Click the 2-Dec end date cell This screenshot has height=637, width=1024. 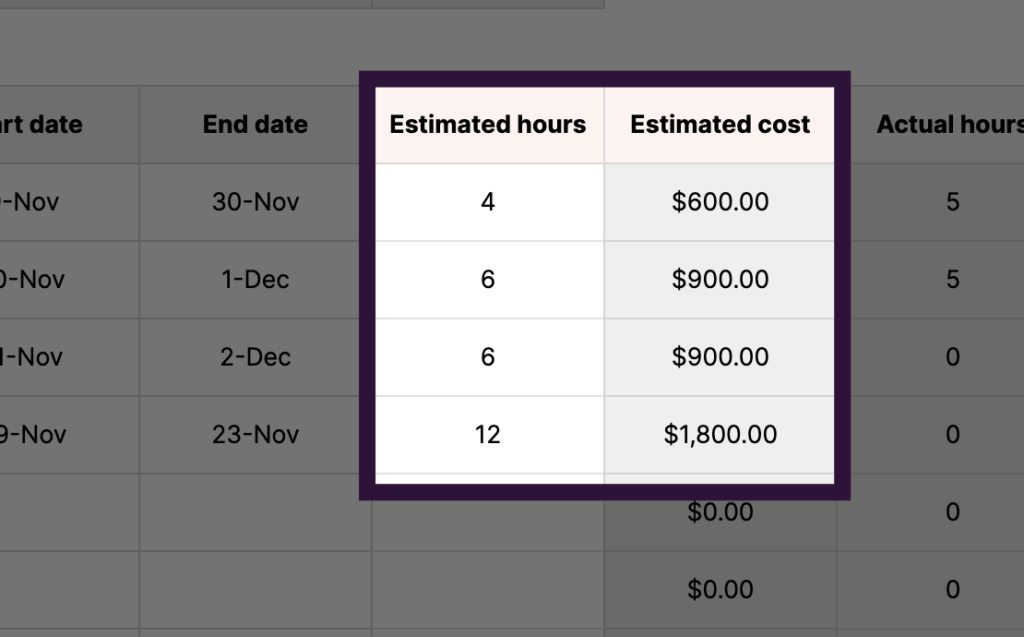255,357
